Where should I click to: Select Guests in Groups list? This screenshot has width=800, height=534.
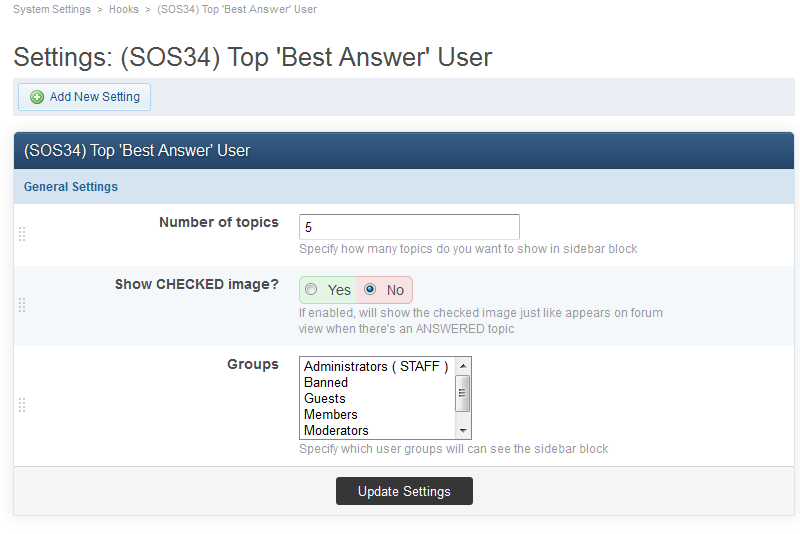coord(325,399)
